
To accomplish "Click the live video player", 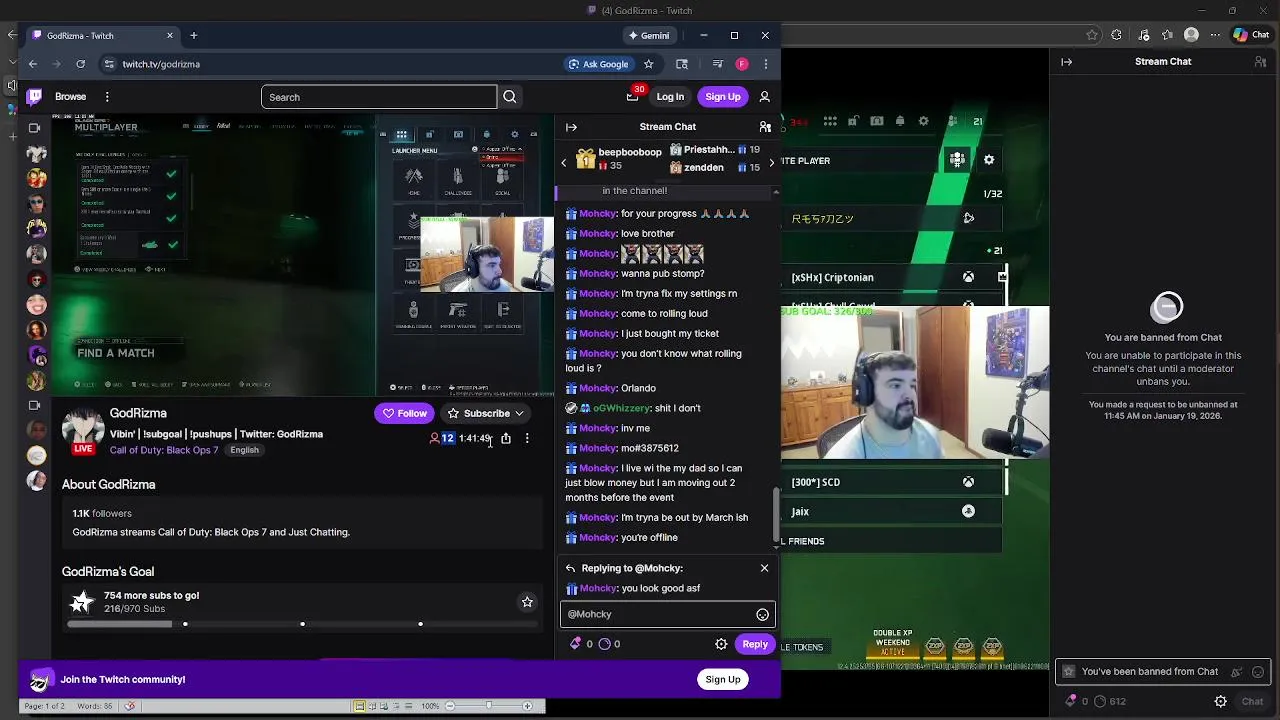I will coord(305,255).
